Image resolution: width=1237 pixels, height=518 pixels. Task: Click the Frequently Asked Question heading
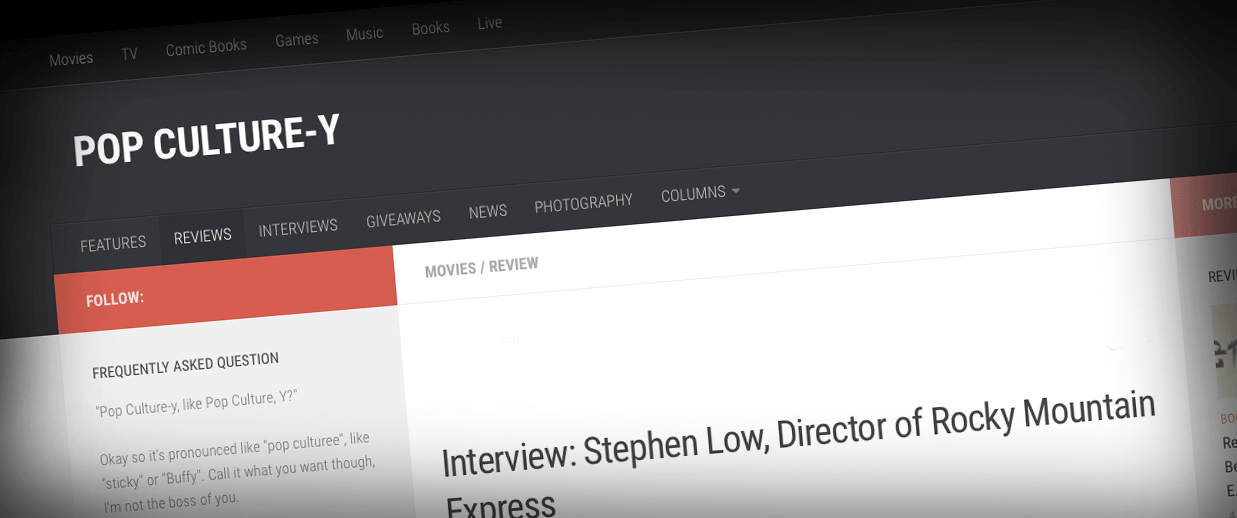(x=186, y=365)
